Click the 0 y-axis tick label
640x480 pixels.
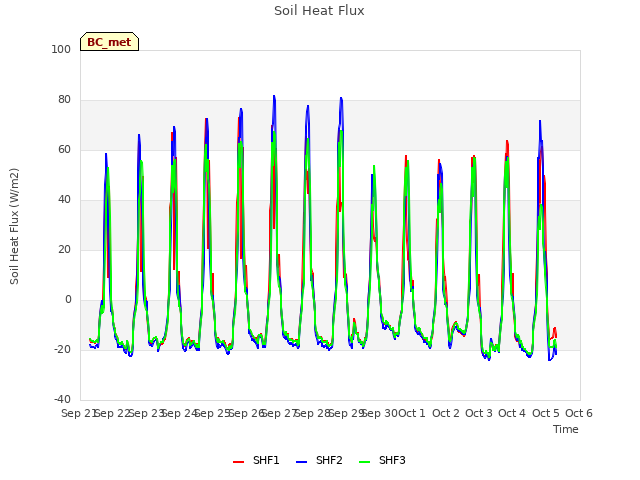point(68,300)
